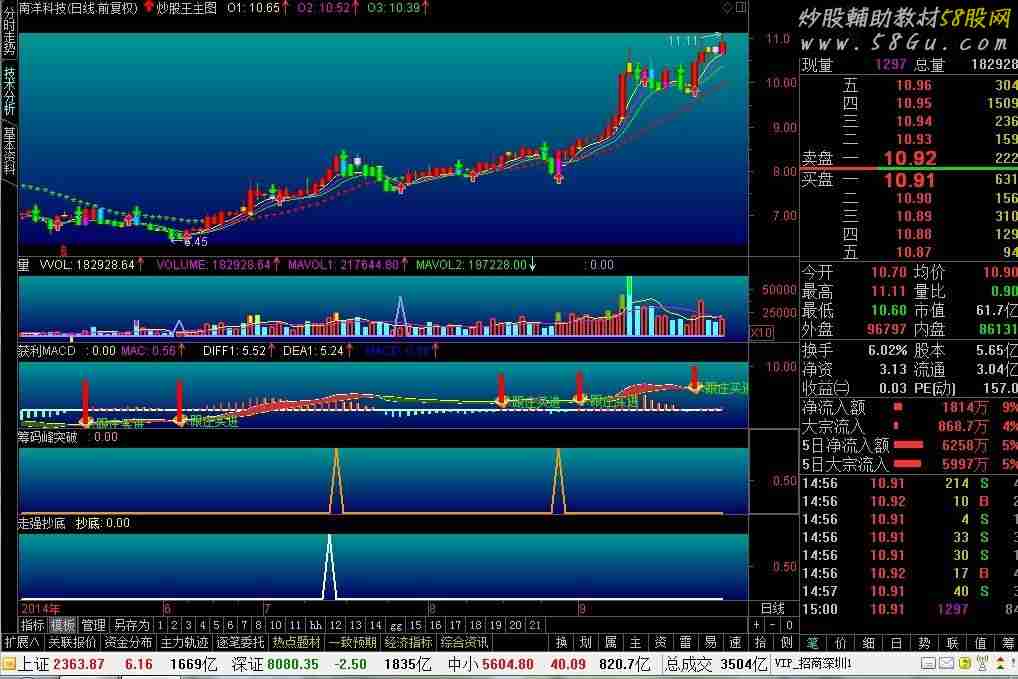This screenshot has height=679, width=1018.
Task: Switch to the 资金分布 tab
Action: click(128, 642)
